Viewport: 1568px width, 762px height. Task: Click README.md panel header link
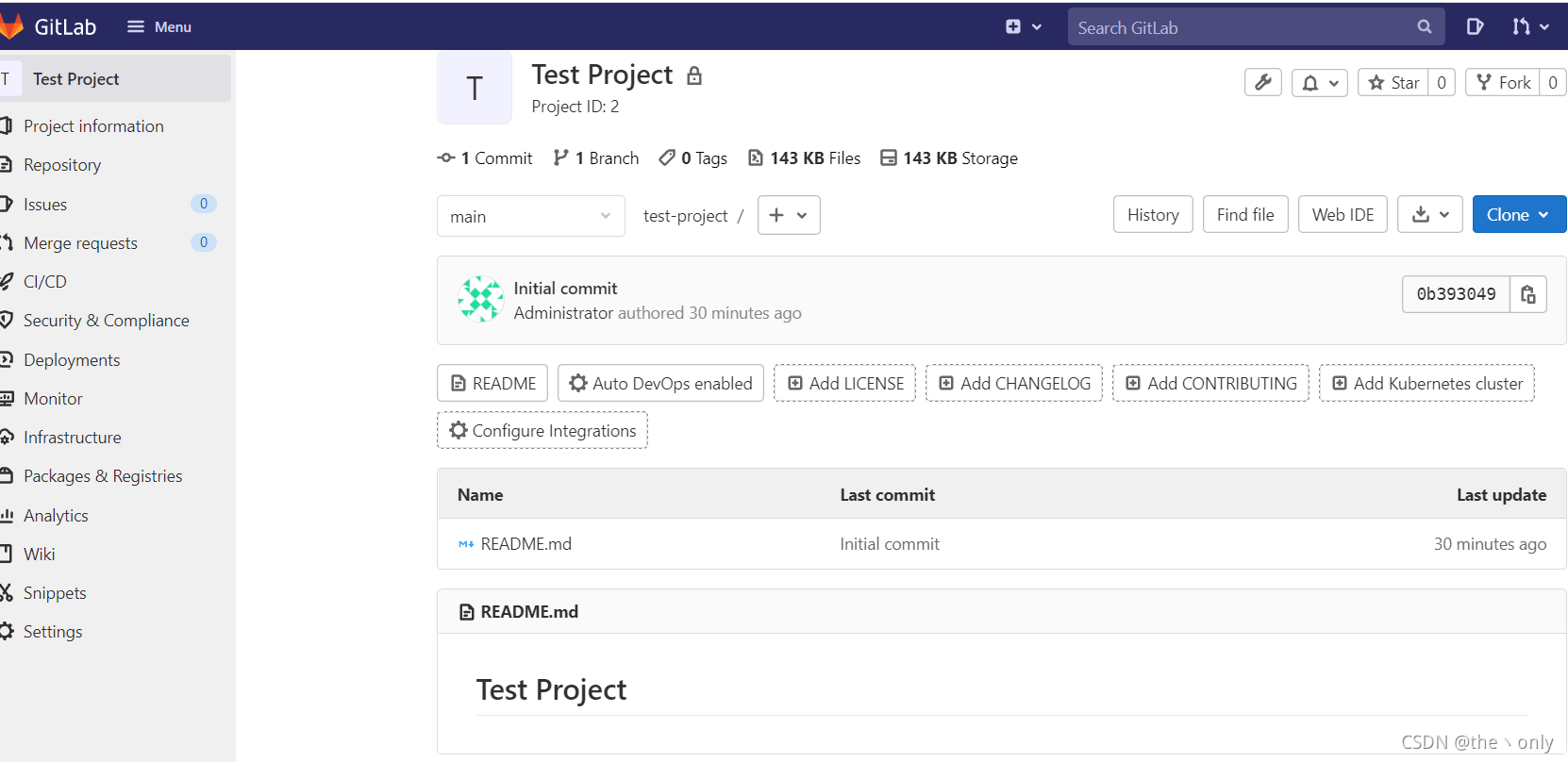coord(529,612)
